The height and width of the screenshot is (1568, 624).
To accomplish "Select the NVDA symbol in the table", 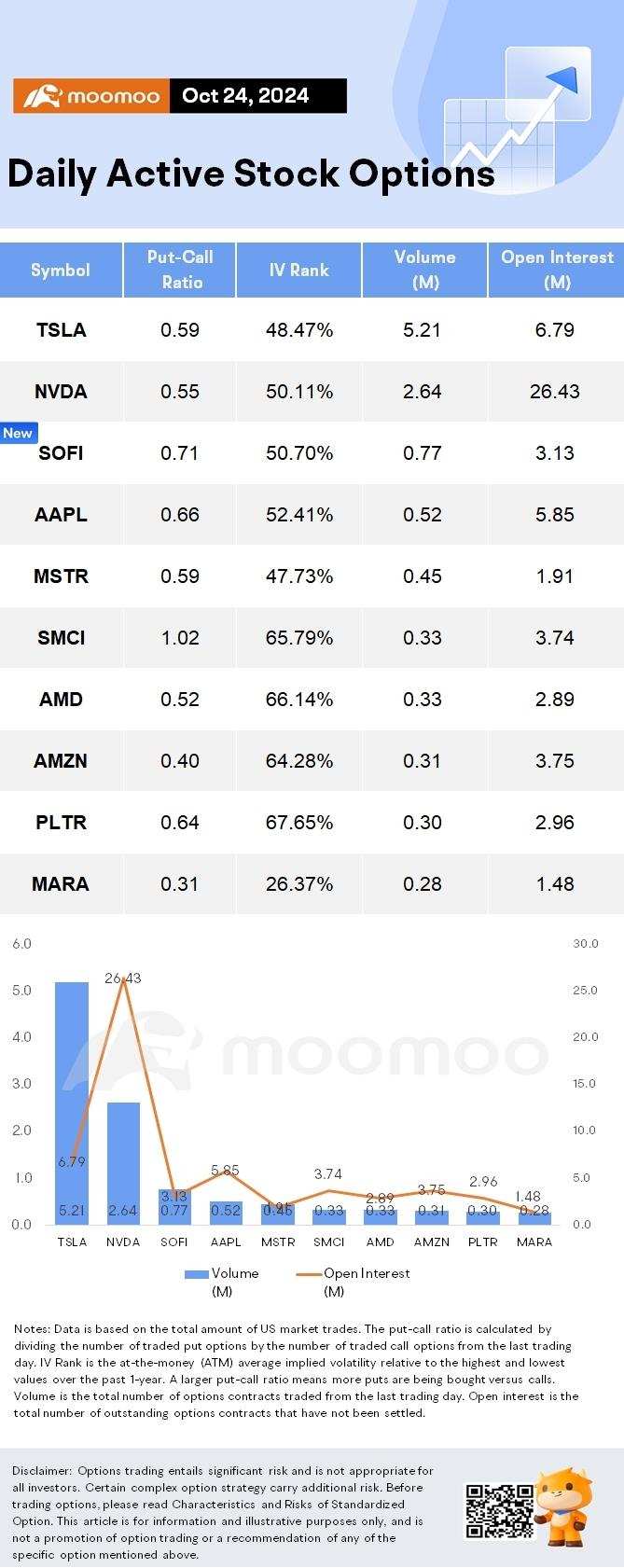I will [x=61, y=392].
